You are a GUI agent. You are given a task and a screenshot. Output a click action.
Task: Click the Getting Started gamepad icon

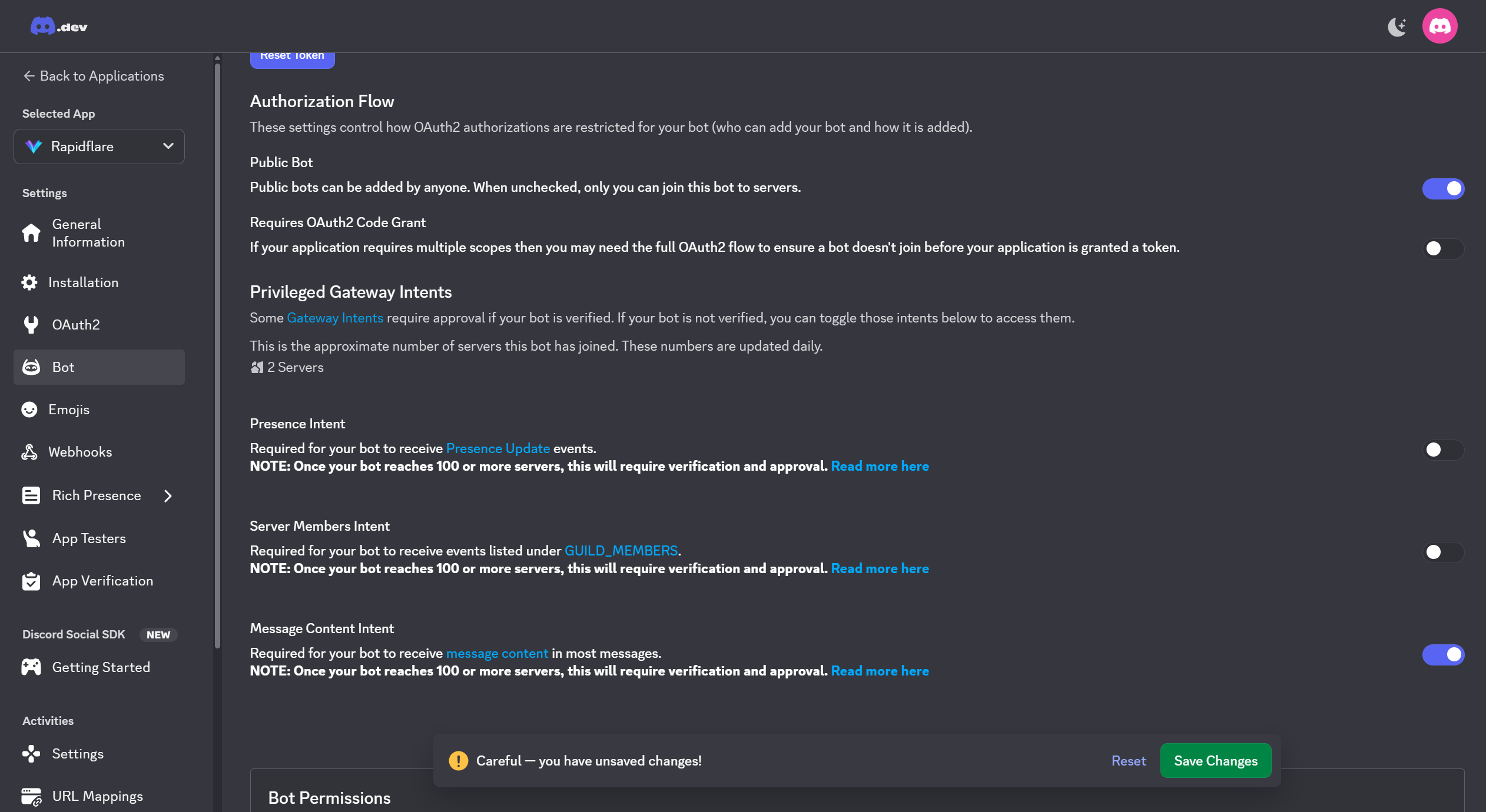(x=31, y=667)
